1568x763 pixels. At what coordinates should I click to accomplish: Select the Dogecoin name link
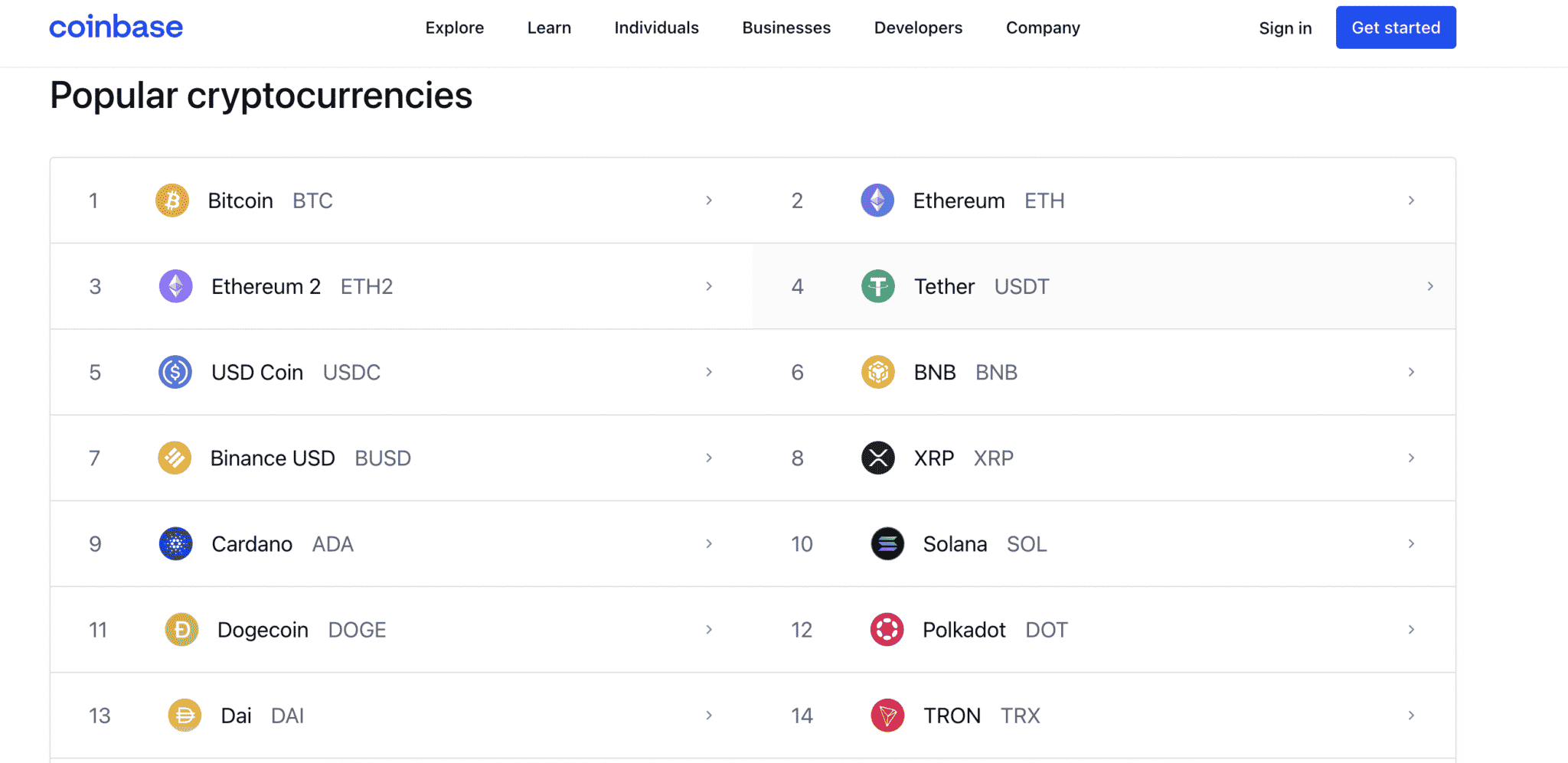(x=263, y=630)
